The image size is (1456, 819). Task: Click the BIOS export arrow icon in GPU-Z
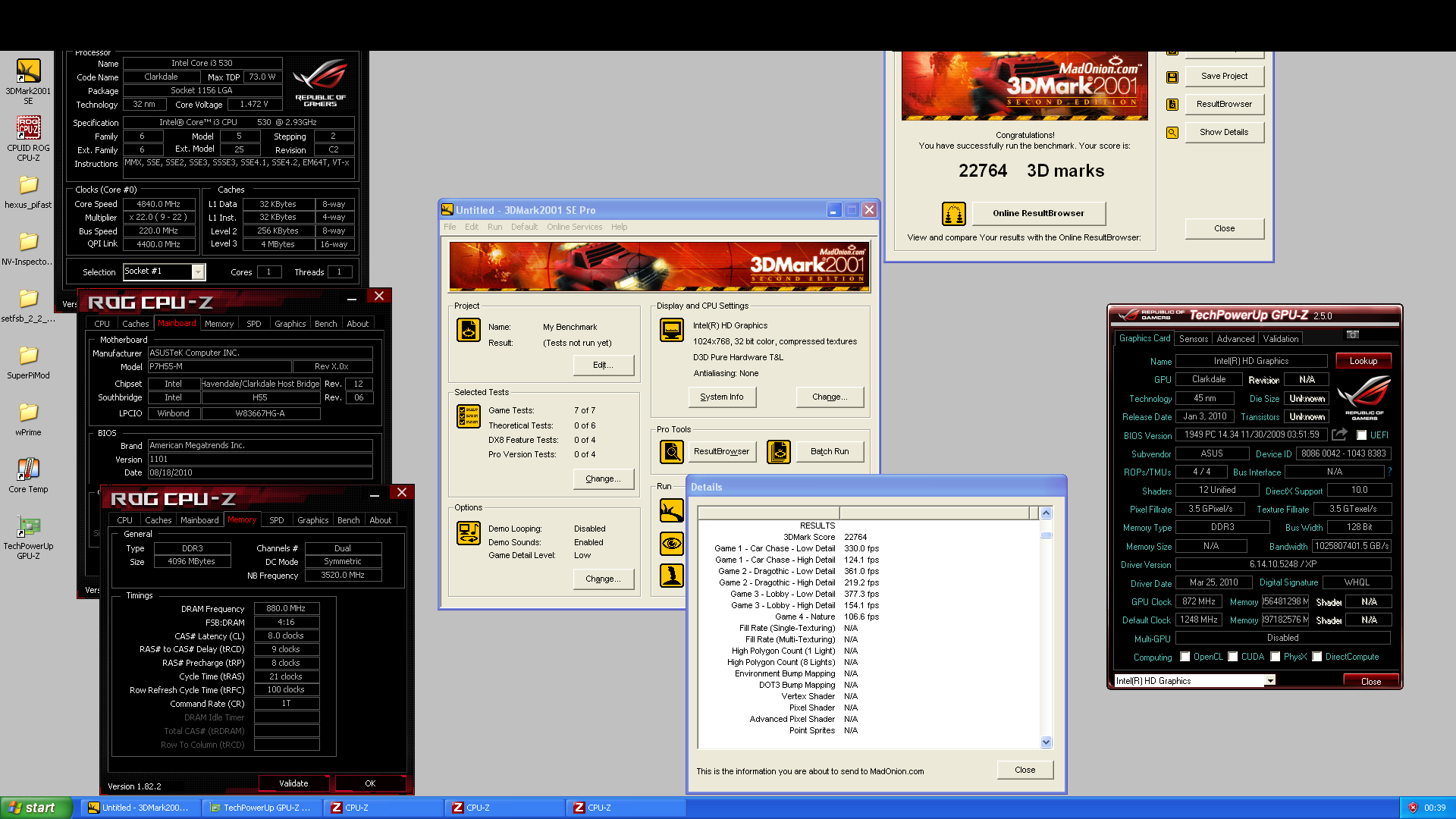(1340, 435)
